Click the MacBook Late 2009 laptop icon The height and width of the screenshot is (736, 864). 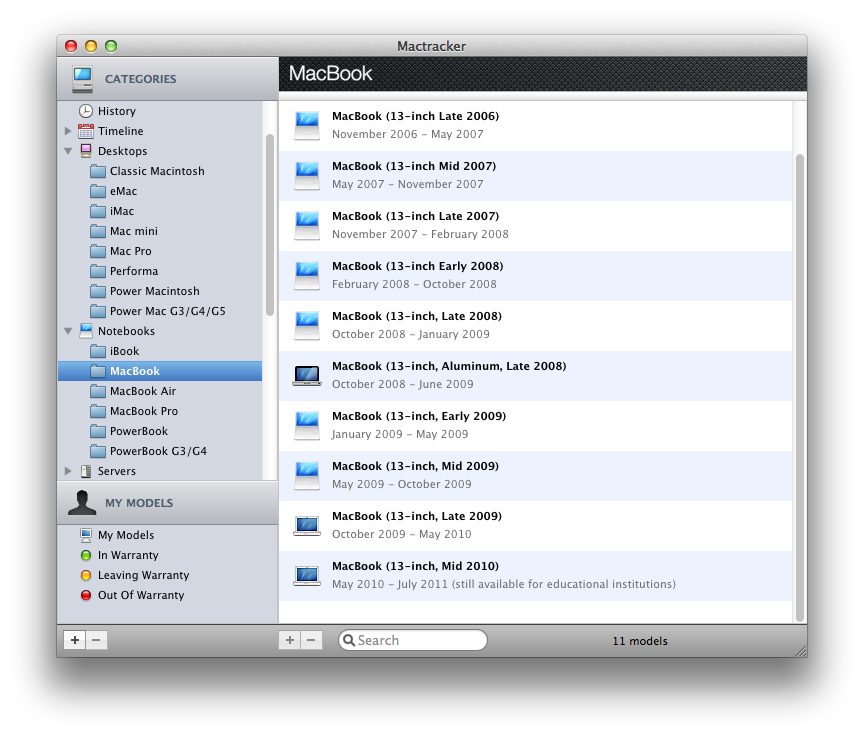point(307,526)
